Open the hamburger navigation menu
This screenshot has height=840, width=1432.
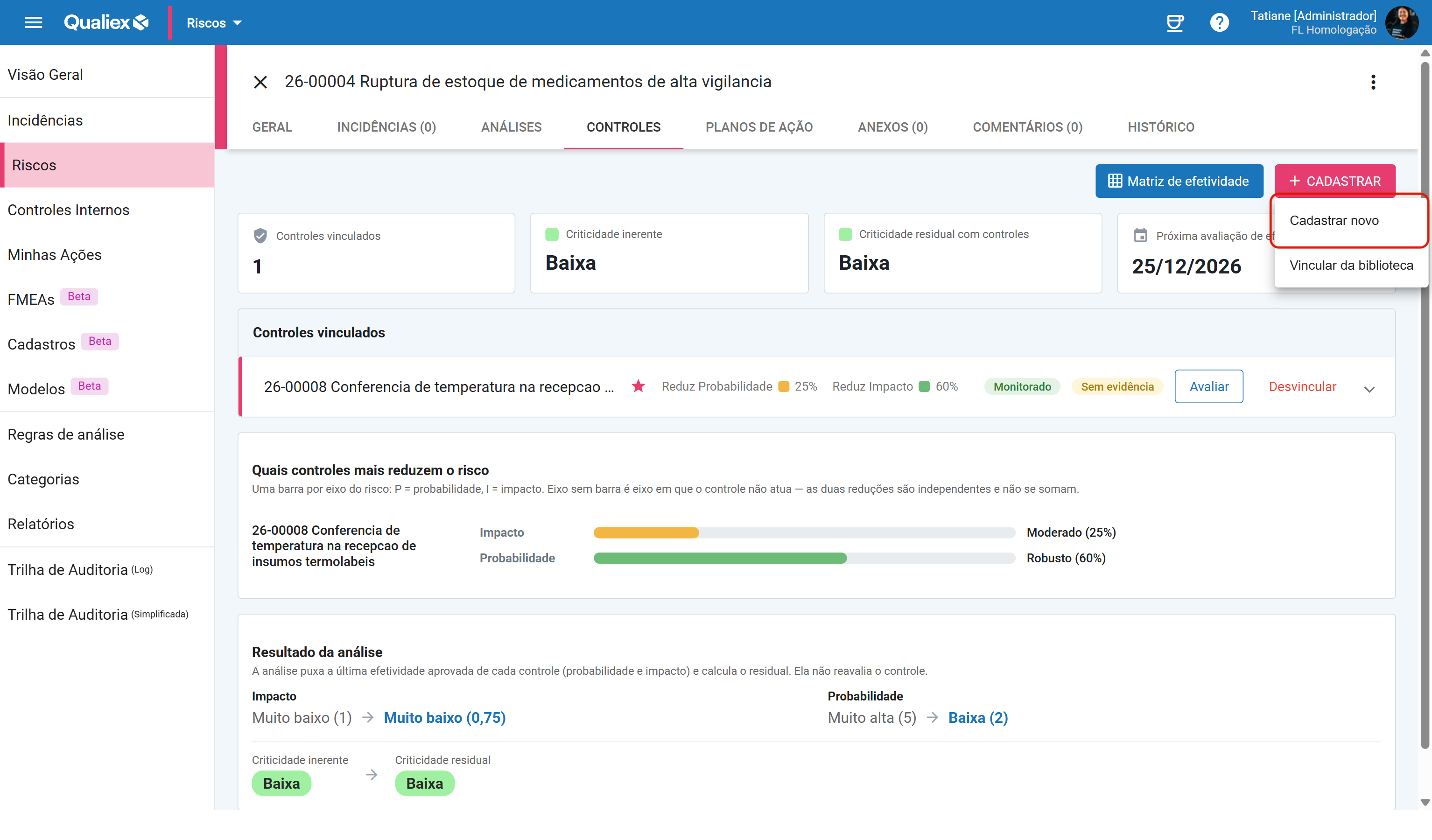(34, 23)
